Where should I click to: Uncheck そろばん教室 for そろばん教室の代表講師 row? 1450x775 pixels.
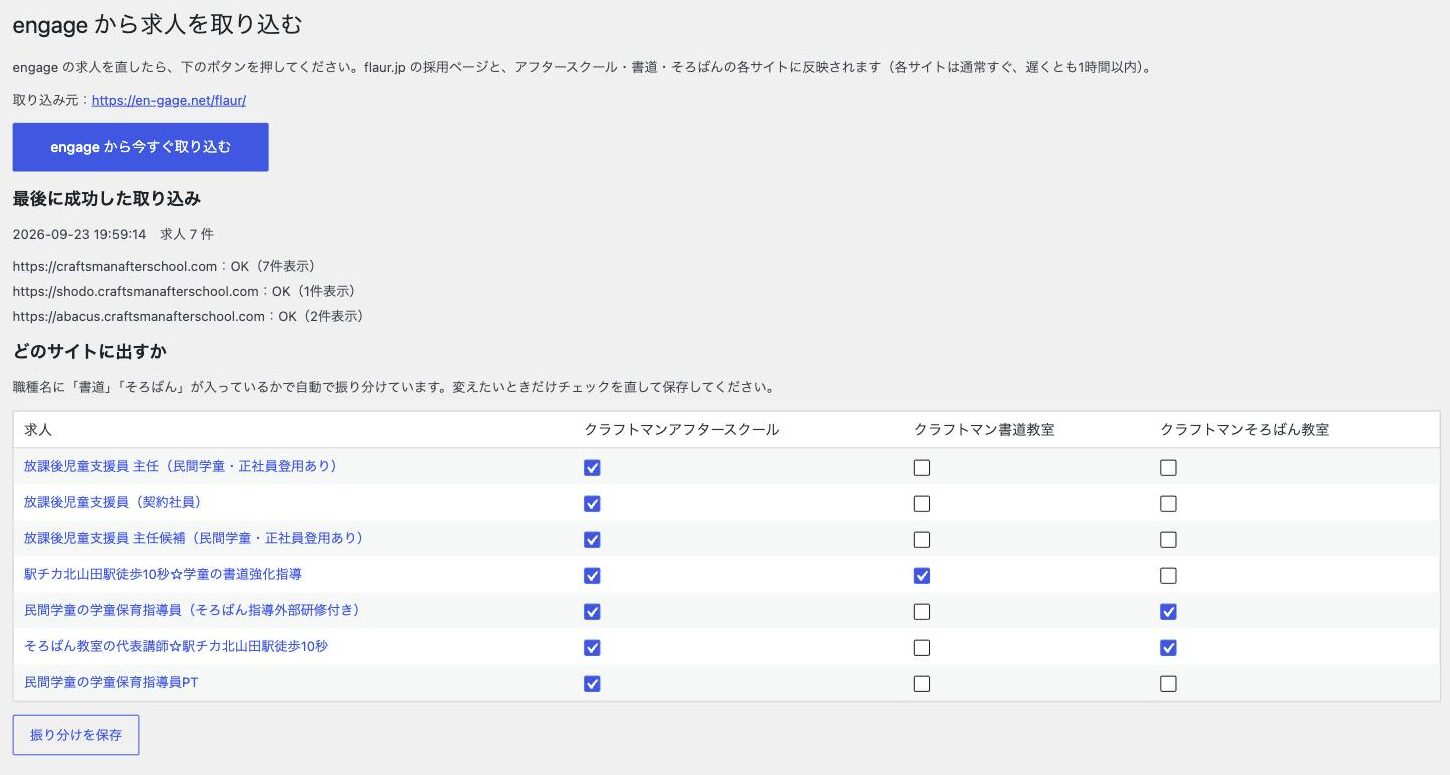click(1168, 648)
